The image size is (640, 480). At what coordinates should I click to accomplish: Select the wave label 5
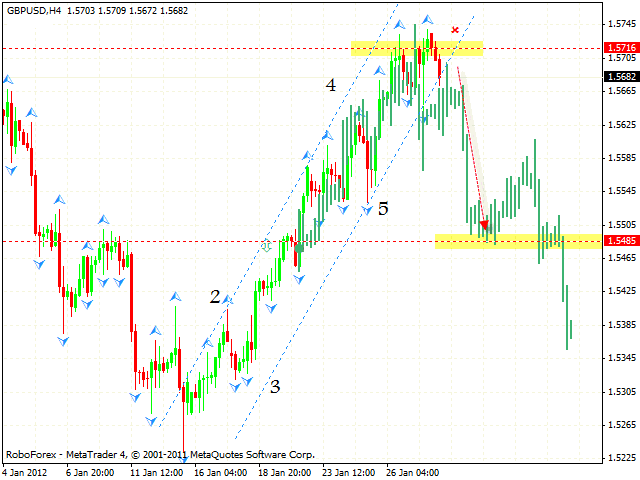tap(383, 208)
